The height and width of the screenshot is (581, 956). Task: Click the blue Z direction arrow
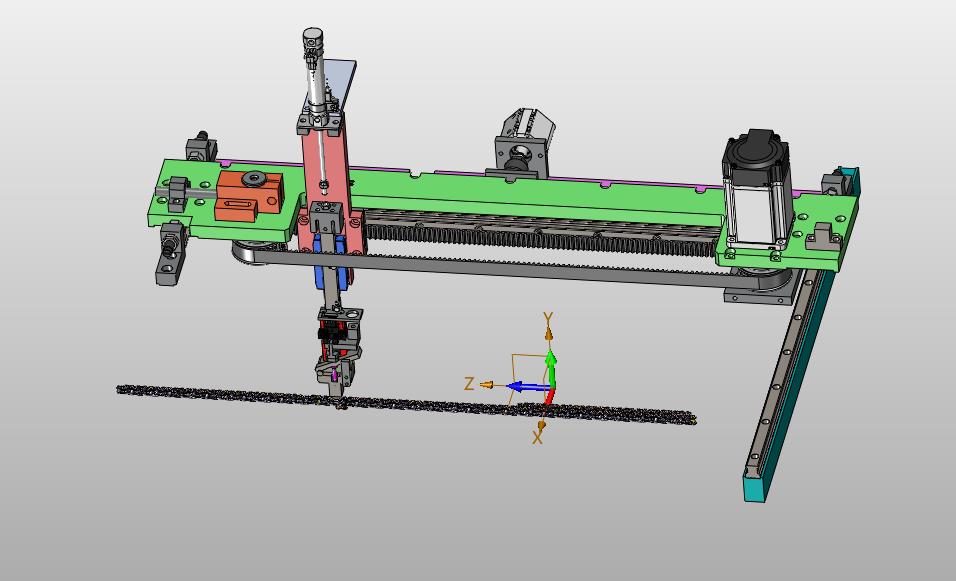[x=529, y=387]
